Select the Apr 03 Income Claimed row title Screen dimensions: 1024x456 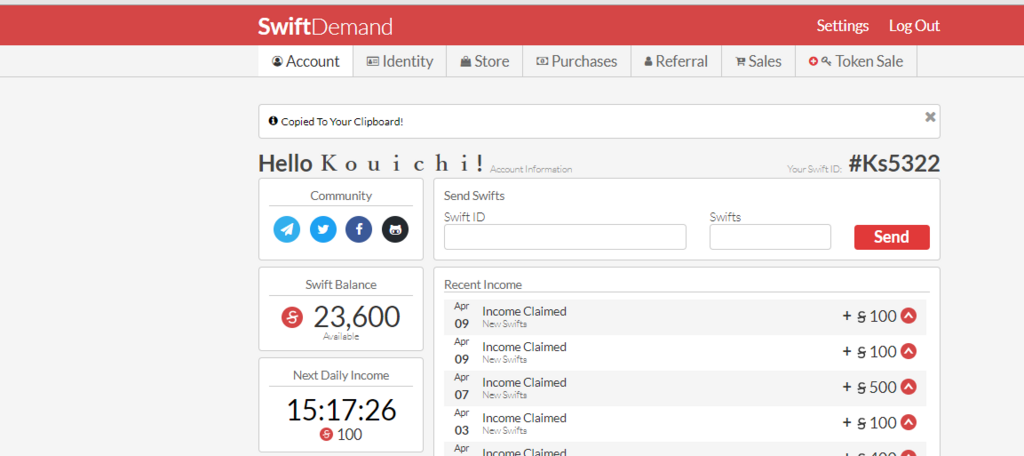(524, 418)
